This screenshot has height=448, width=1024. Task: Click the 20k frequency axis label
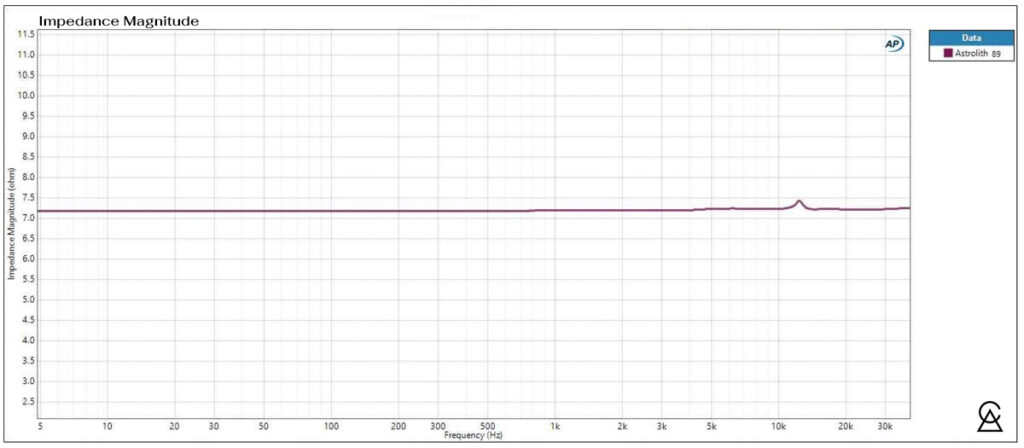[x=845, y=426]
